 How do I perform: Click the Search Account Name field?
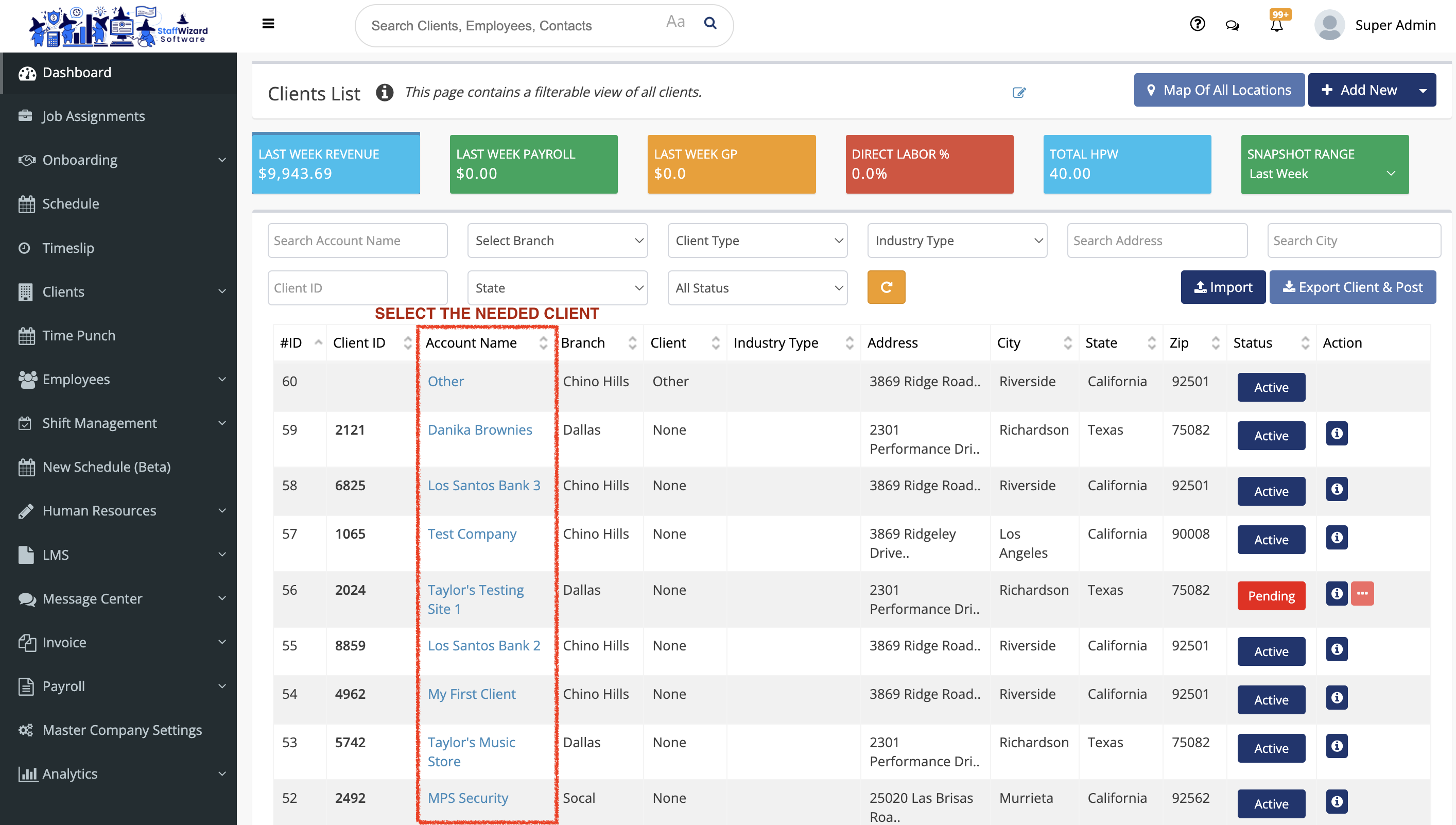357,240
